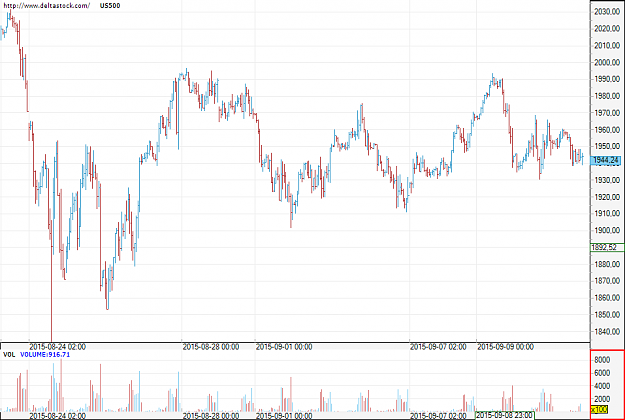Click the 4000 volume axis label
Viewport: 625px width, 420px height.
pyautogui.click(x=602, y=386)
